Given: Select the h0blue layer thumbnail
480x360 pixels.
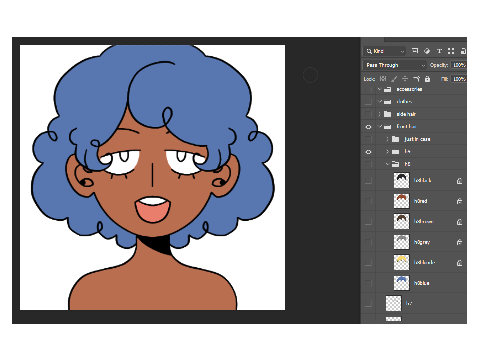Looking at the screenshot, I should click(x=401, y=283).
